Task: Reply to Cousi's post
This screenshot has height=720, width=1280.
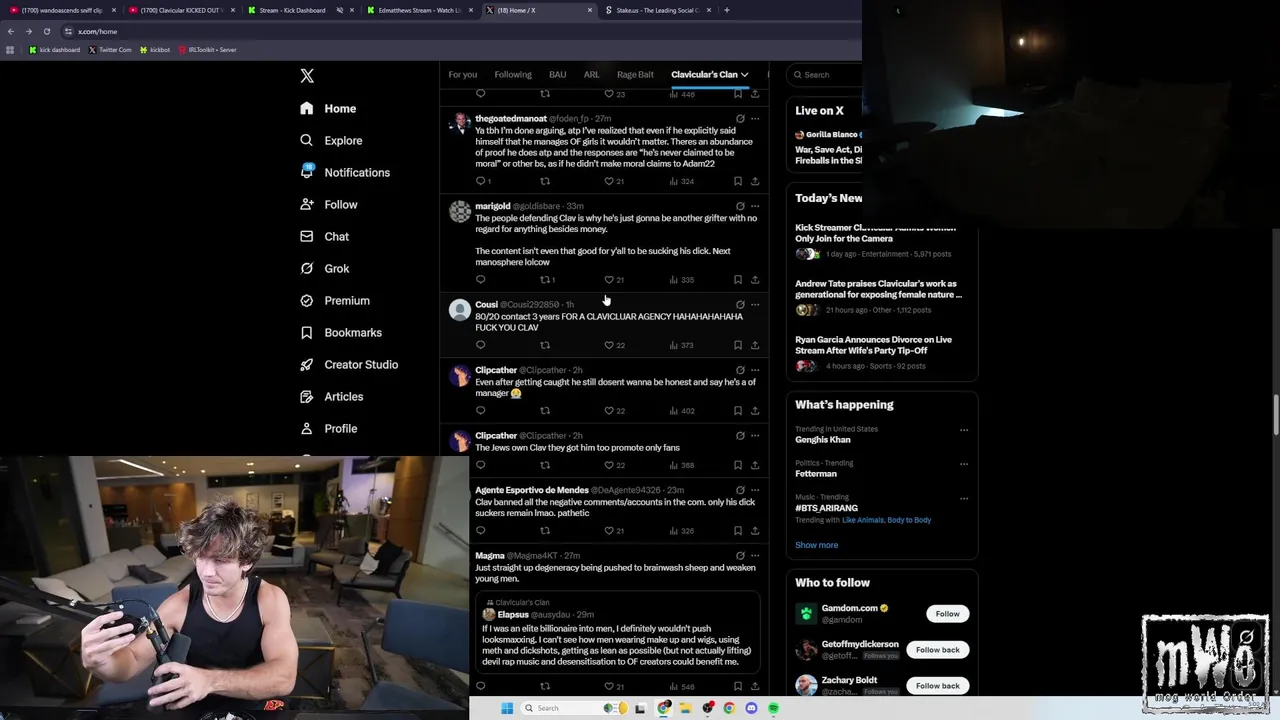Action: [x=480, y=345]
